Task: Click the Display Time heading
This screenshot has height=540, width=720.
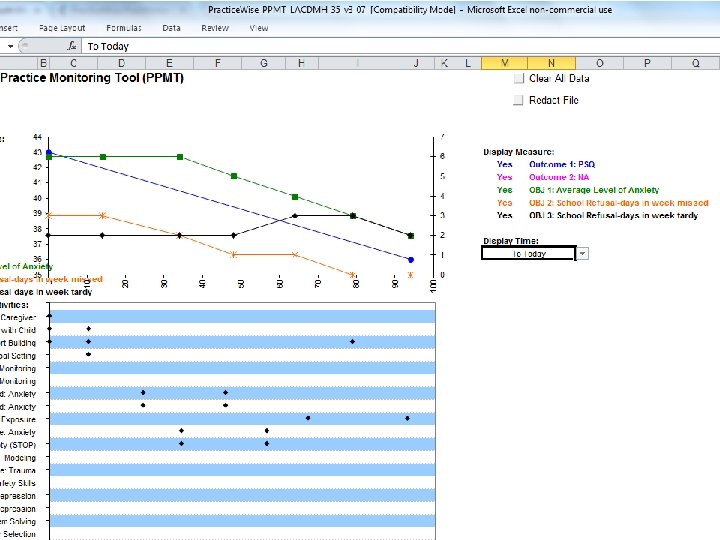Action: pyautogui.click(x=511, y=241)
